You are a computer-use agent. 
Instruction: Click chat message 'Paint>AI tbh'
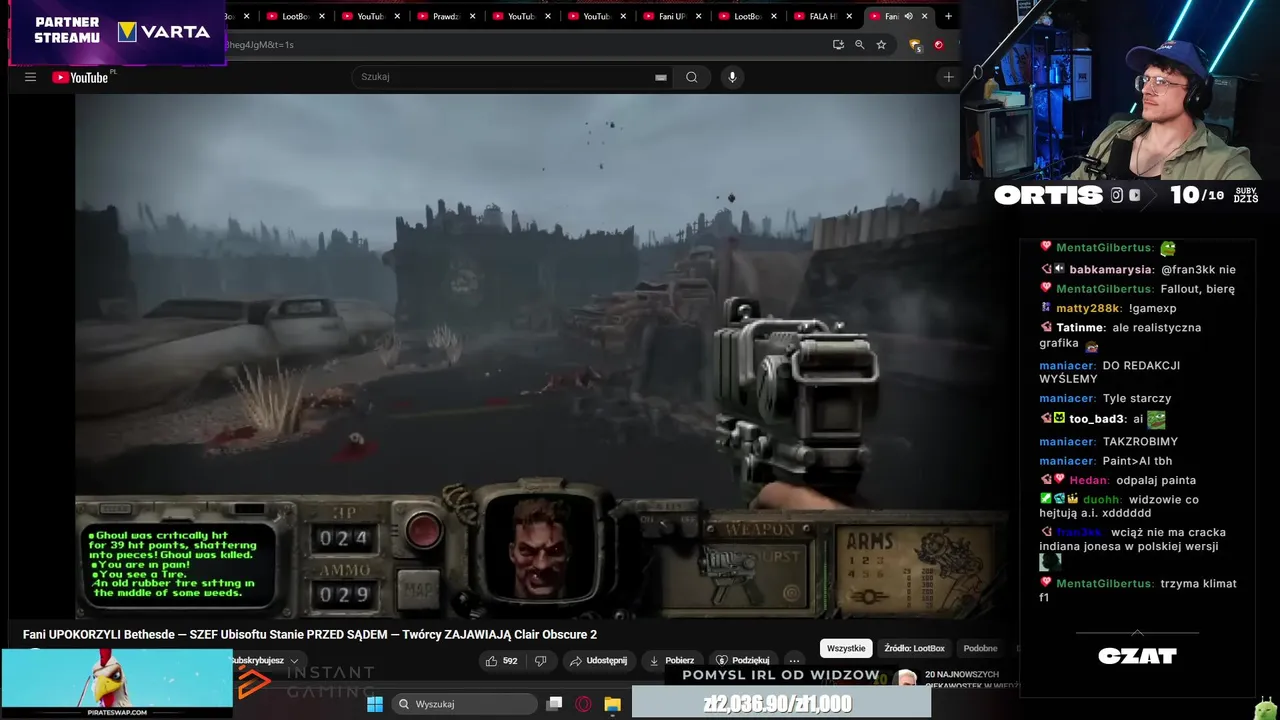click(x=1137, y=461)
